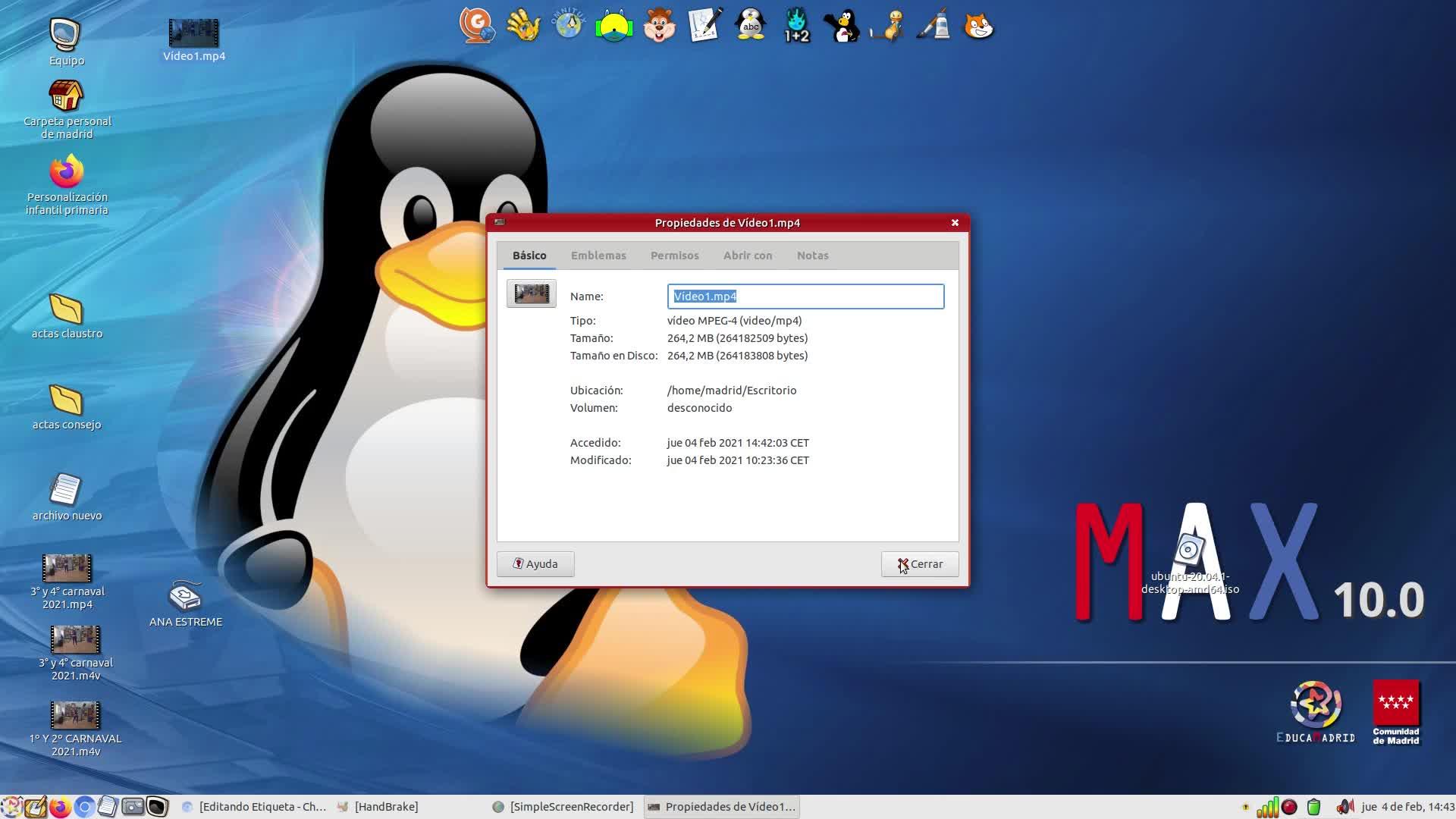Click the 1+2 math game dock icon
This screenshot has height=819, width=1456.
click(796, 26)
